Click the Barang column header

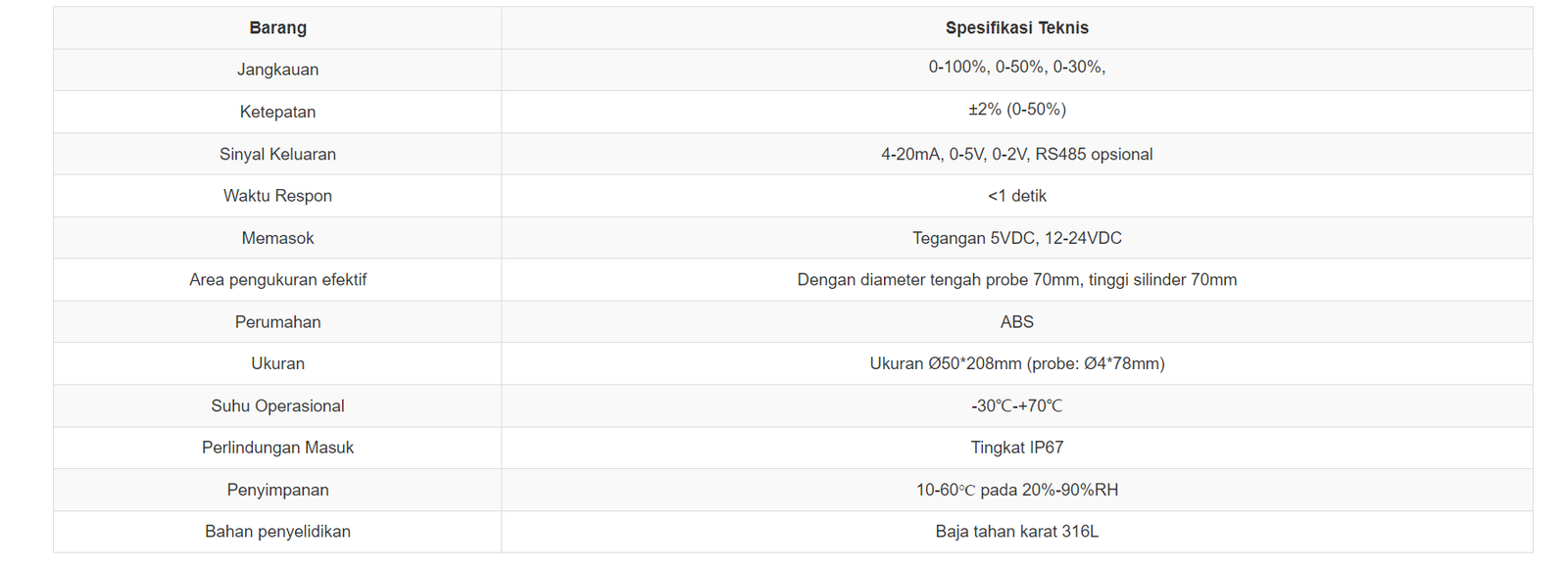[277, 28]
